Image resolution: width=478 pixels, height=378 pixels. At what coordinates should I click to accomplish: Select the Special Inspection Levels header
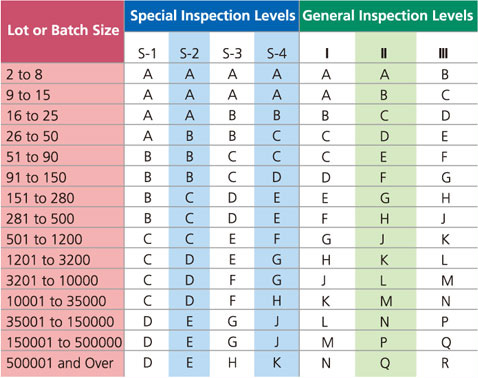[x=212, y=16]
